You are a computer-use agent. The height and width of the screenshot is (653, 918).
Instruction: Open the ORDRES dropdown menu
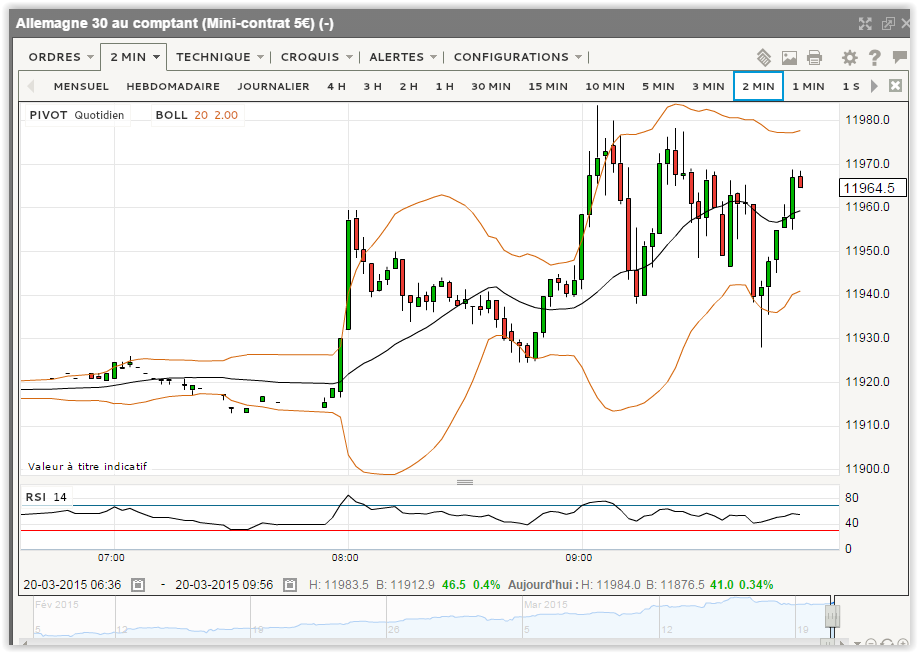coord(61,57)
